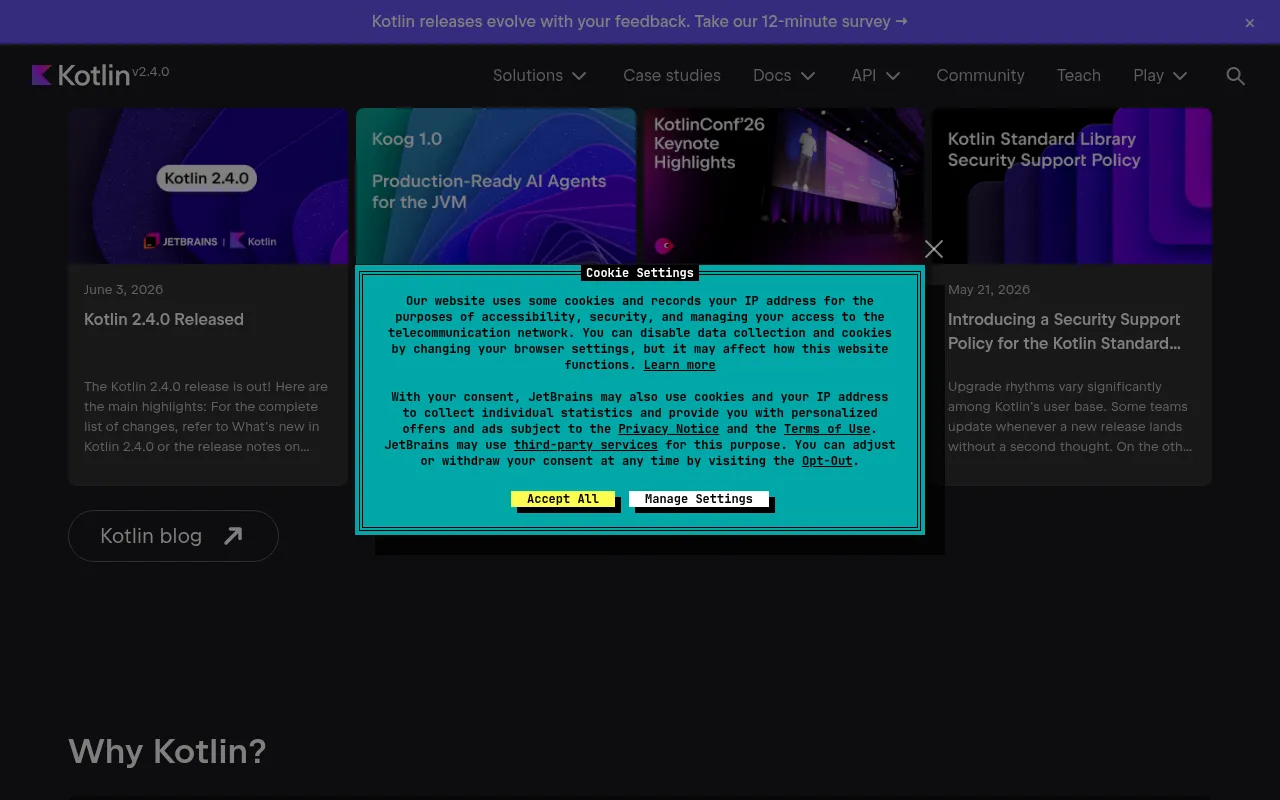Expand the Docs dropdown
This screenshot has width=1280, height=800.
point(785,76)
